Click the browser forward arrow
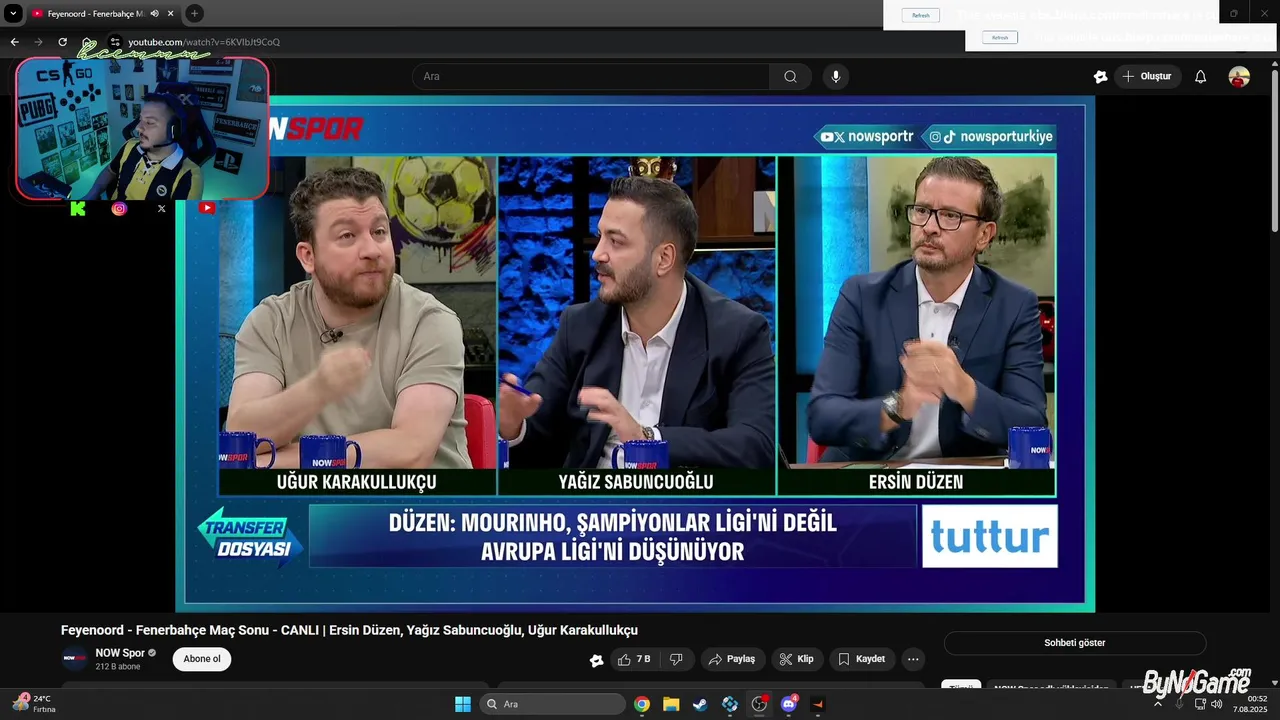The height and width of the screenshot is (720, 1280). [38, 42]
